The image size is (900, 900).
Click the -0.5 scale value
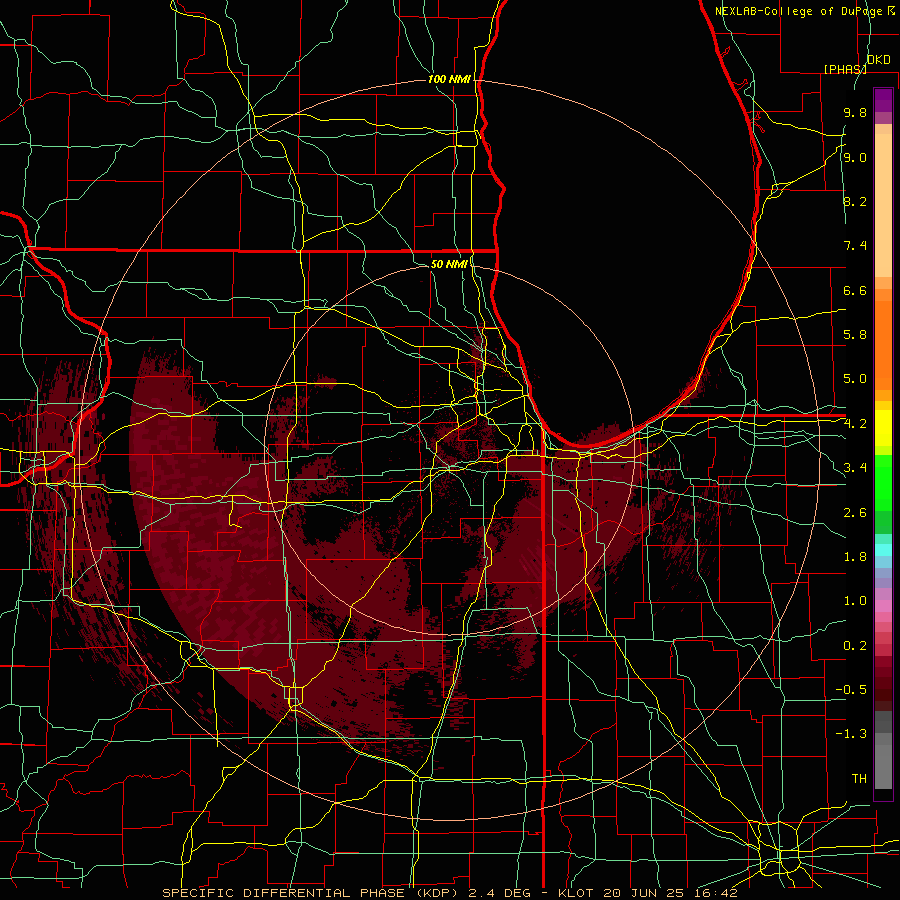point(851,690)
